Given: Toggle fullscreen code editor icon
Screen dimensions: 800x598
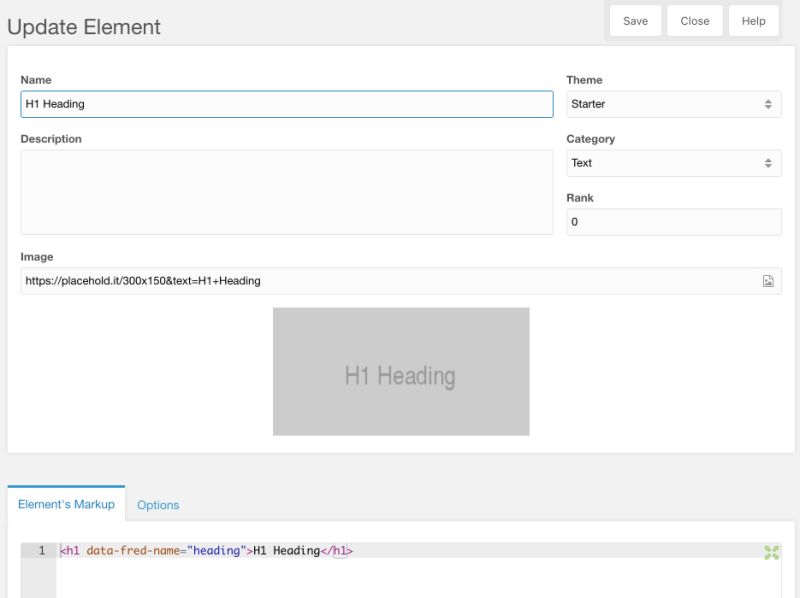Looking at the screenshot, I should (x=771, y=552).
